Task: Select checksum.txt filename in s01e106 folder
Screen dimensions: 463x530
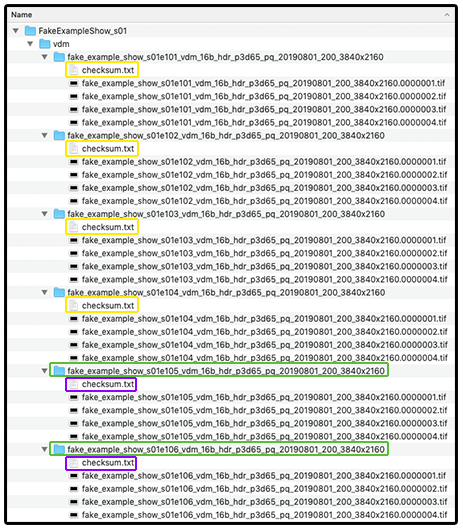Action: [108, 462]
